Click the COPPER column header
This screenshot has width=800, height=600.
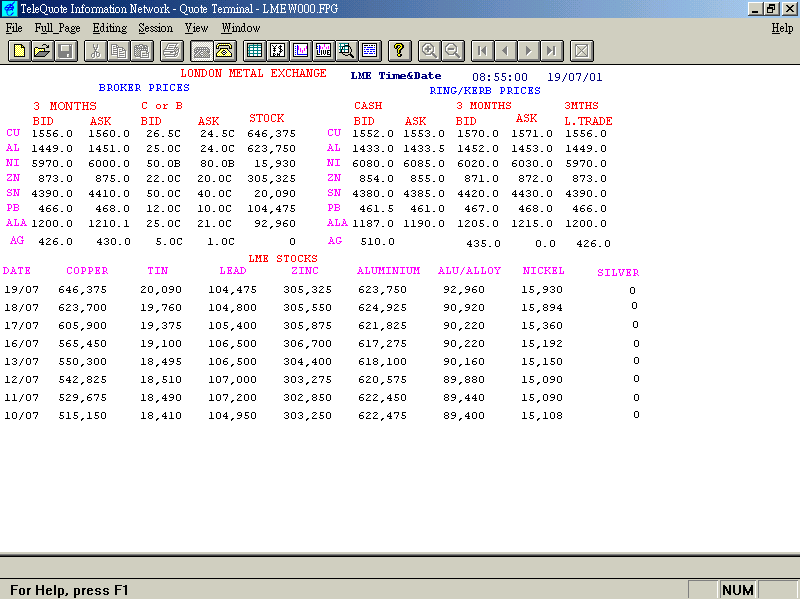click(x=87, y=271)
